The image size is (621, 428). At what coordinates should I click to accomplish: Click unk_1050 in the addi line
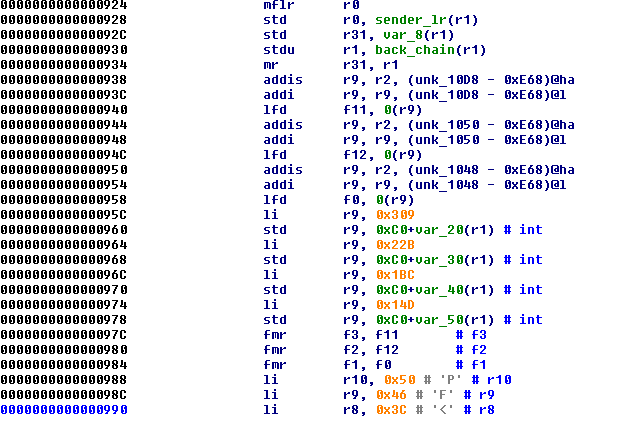[447, 140]
